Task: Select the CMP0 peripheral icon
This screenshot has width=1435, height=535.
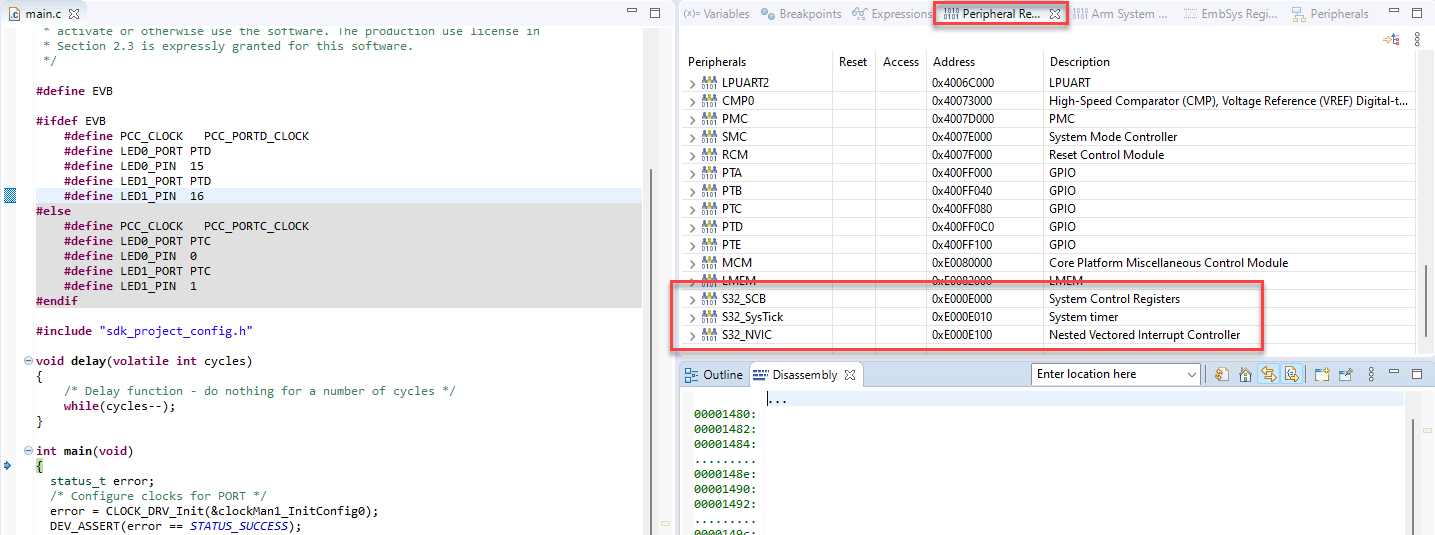Action: tap(710, 101)
